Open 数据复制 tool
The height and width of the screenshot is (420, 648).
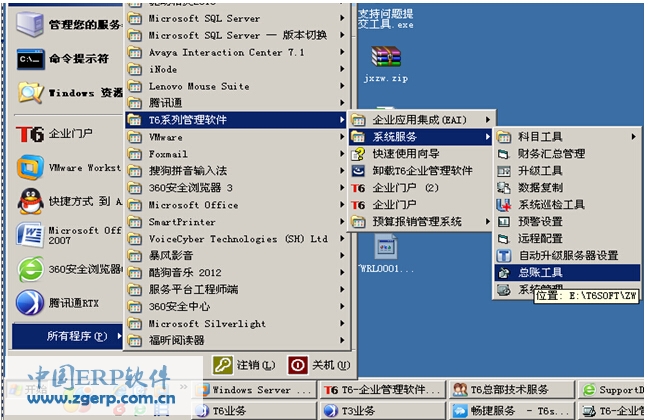(567, 188)
